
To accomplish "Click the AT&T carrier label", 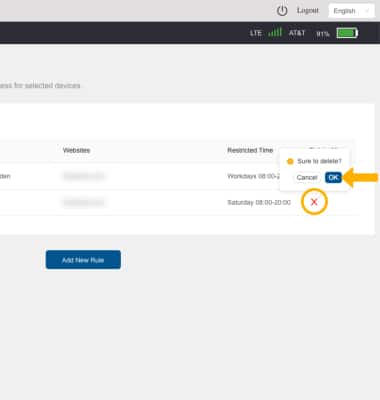I will (297, 33).
